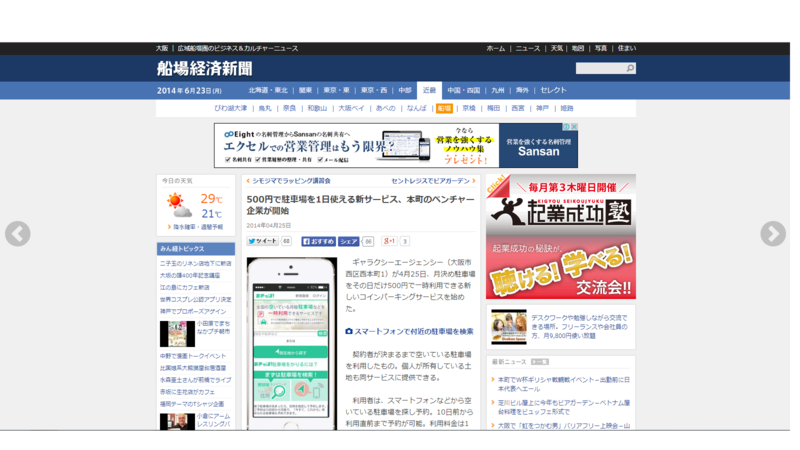Click the Twitter ツイート button
This screenshot has height=450, width=800.
[x=263, y=241]
